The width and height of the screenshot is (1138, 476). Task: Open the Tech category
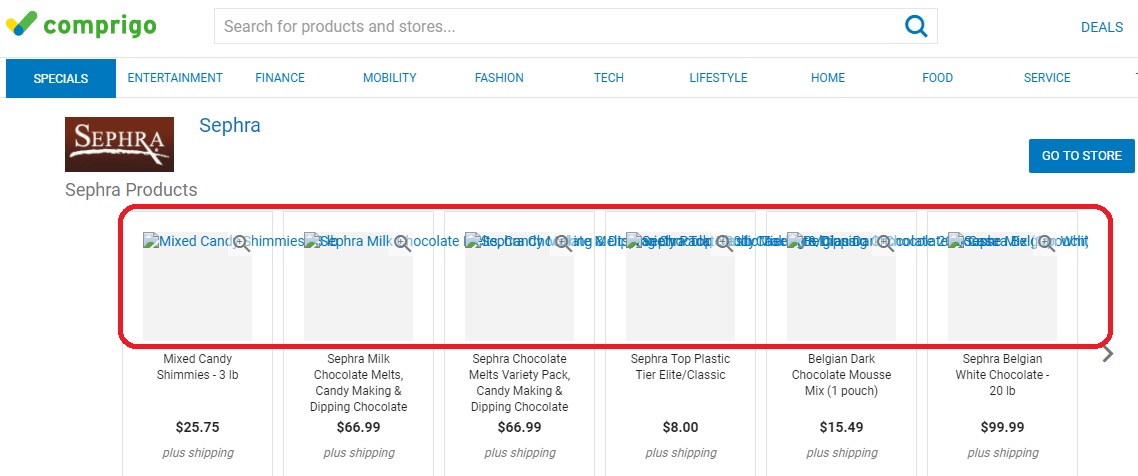(608, 78)
